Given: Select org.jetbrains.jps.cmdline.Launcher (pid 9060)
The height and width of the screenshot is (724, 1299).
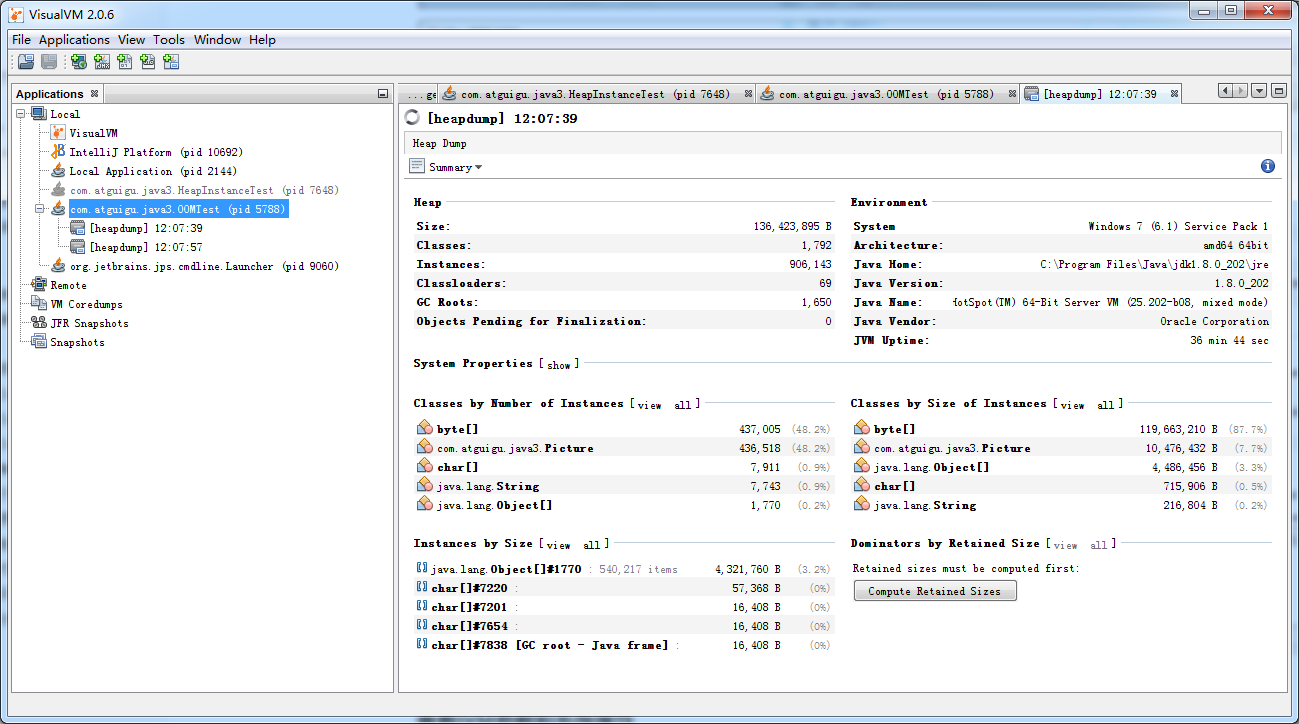Looking at the screenshot, I should click(203, 266).
